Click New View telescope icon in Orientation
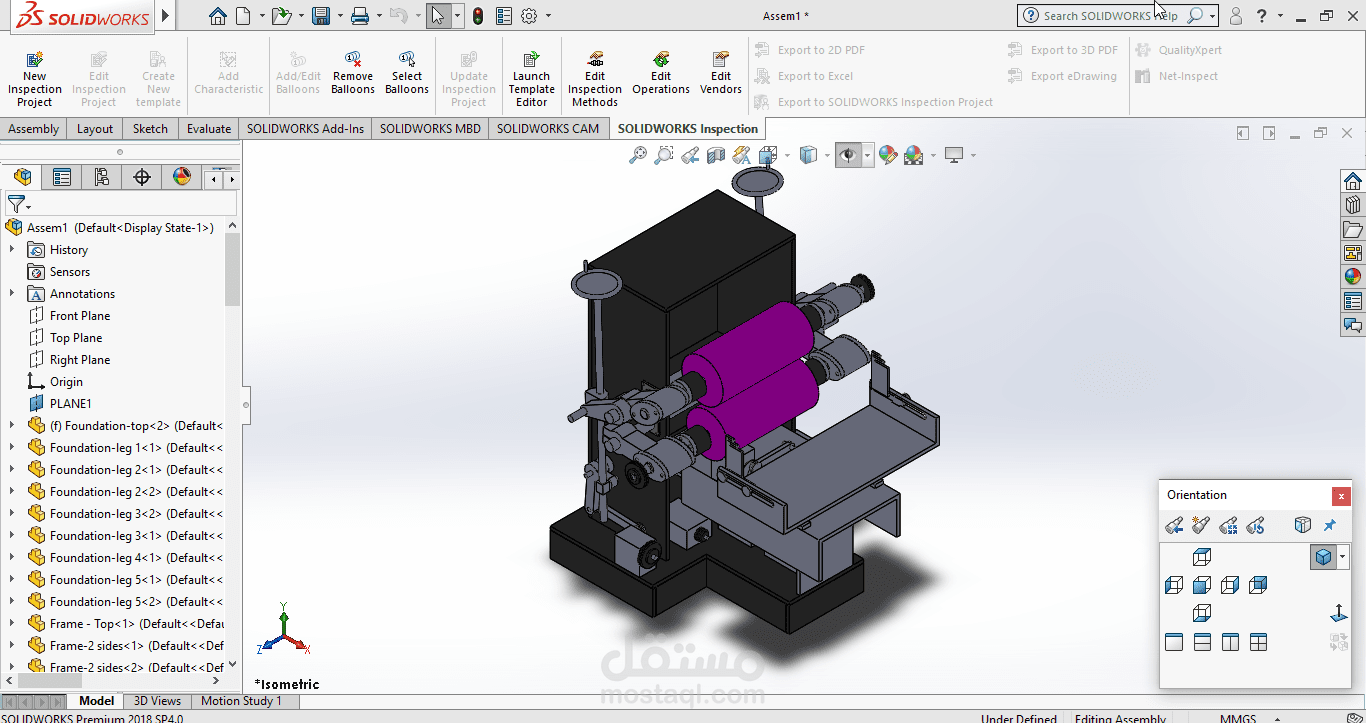Screen dimensions: 1366x723 point(1202,525)
